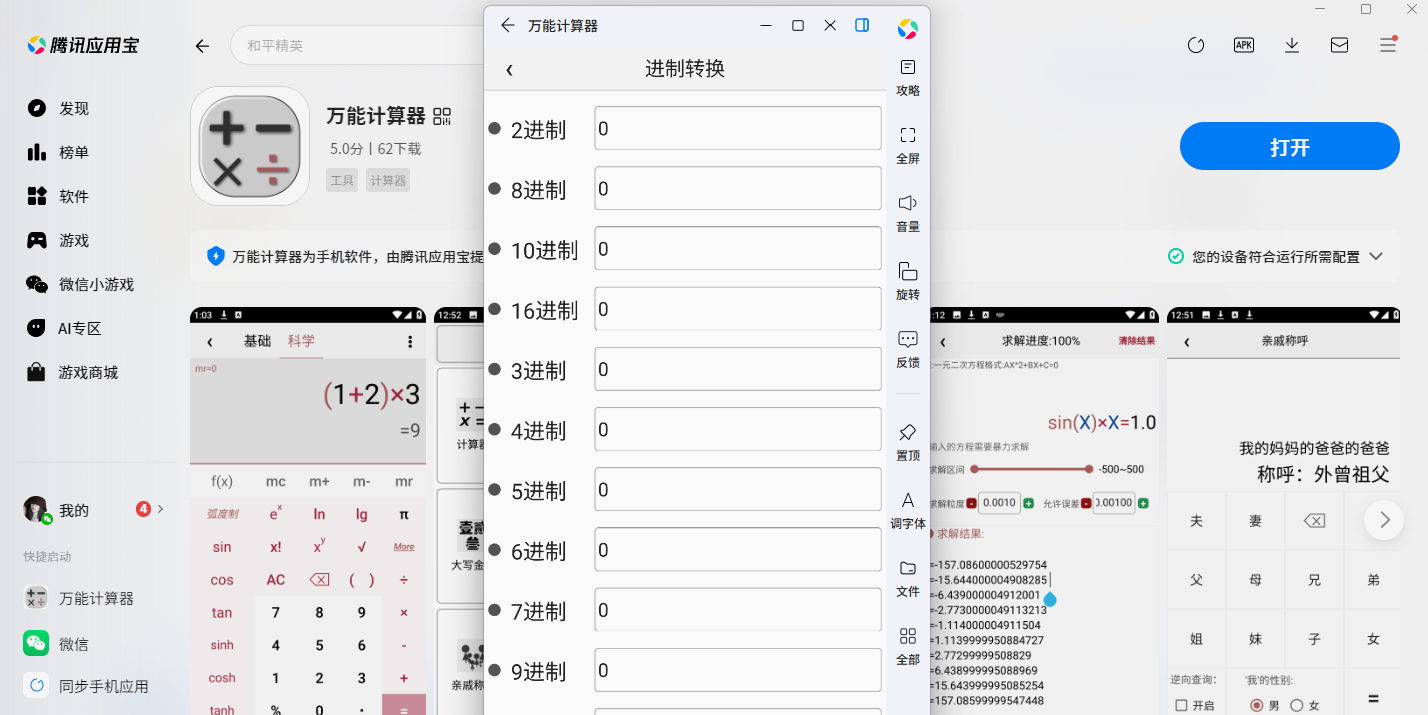This screenshot has height=715, width=1428.
Task: Select 男 gender radio in screenshot
Action: pyautogui.click(x=1257, y=705)
